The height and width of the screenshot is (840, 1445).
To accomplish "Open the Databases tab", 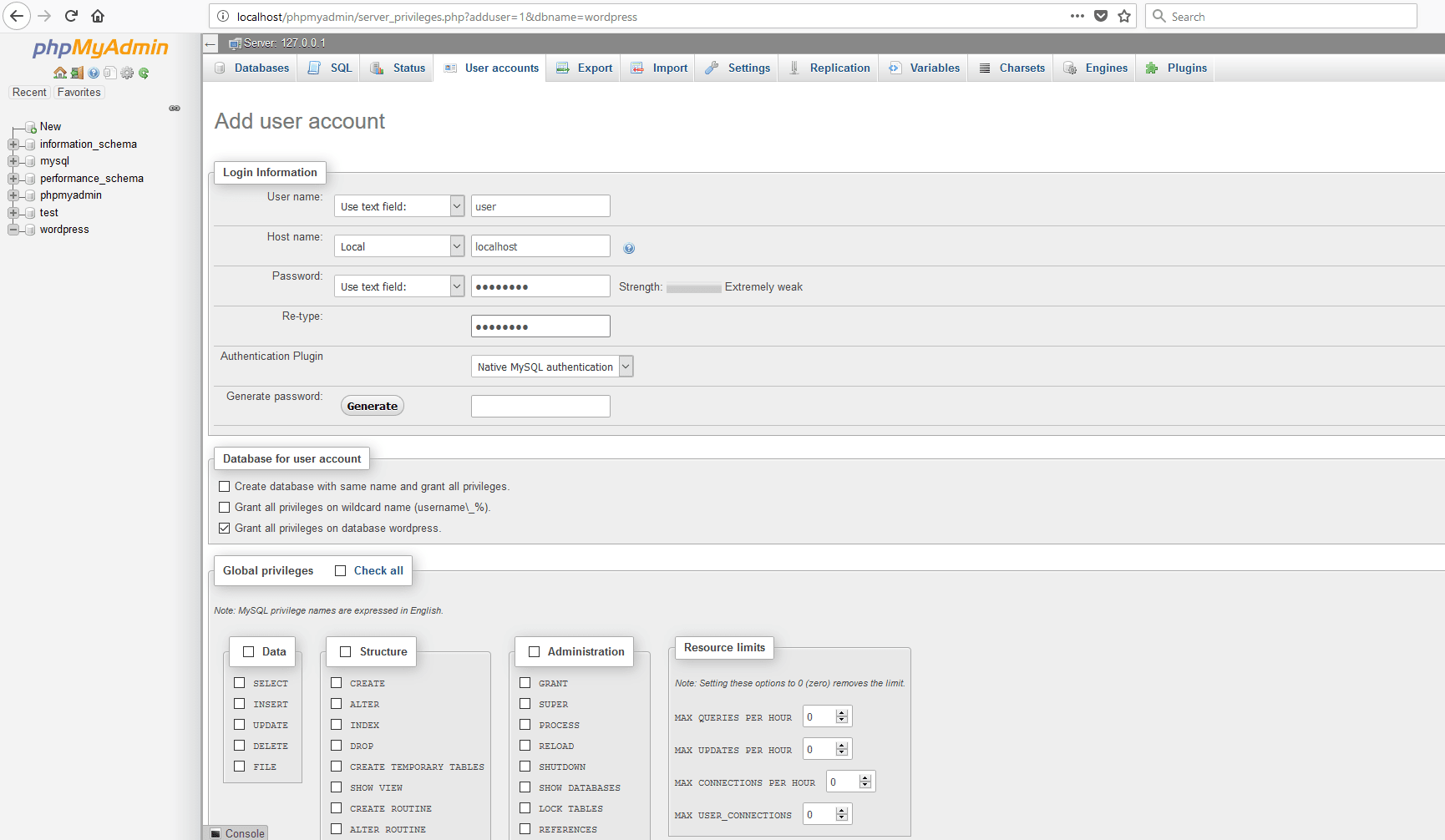I will 251,68.
